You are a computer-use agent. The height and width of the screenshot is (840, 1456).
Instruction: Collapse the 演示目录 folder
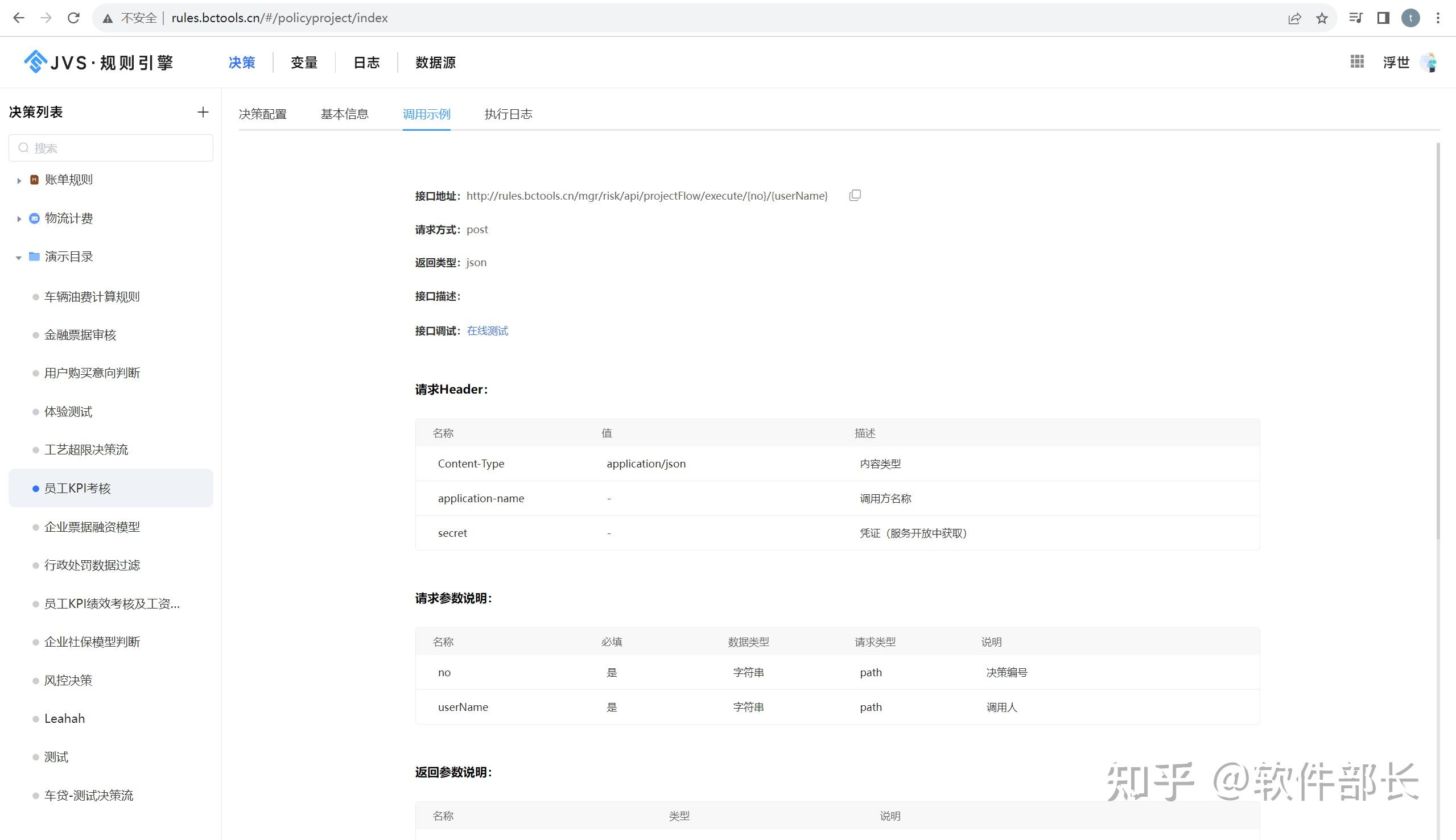click(18, 256)
